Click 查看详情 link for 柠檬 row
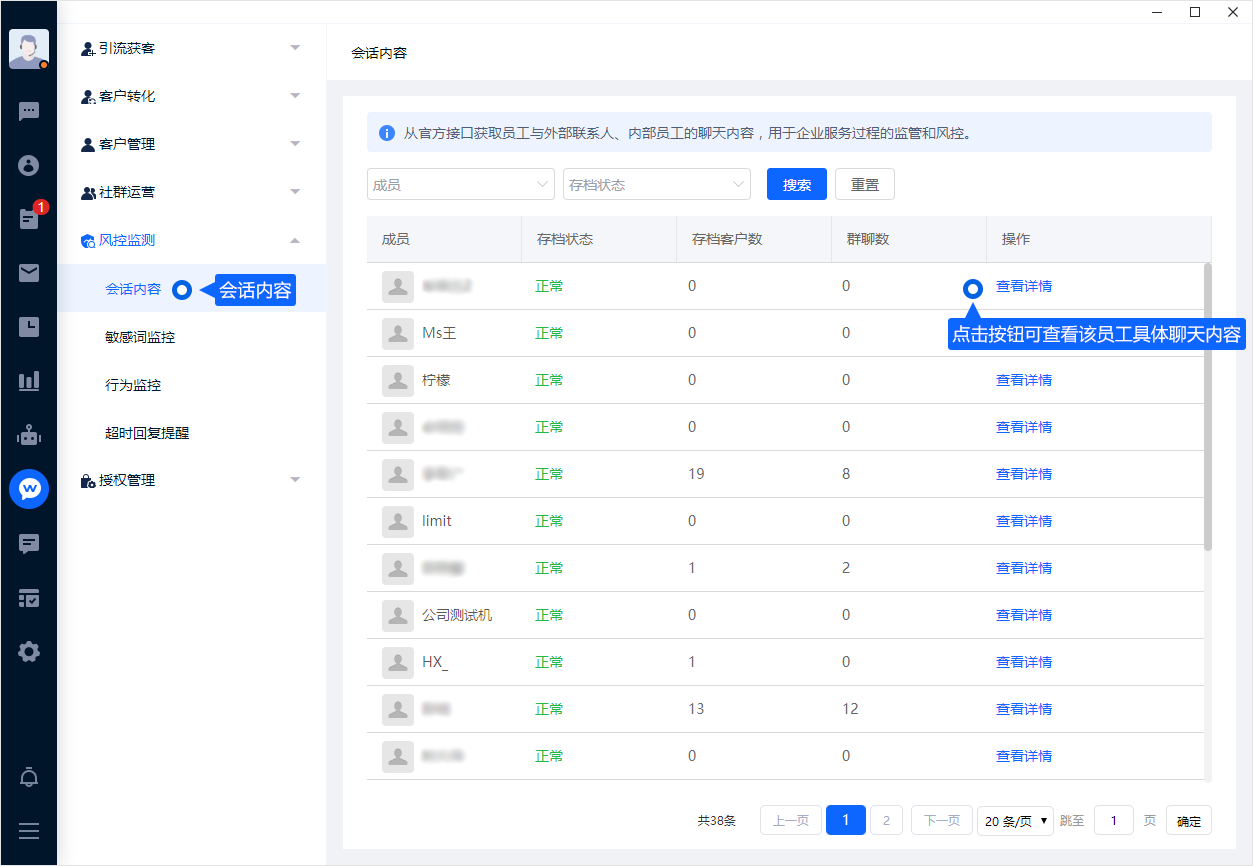This screenshot has width=1253, height=866. (1023, 380)
